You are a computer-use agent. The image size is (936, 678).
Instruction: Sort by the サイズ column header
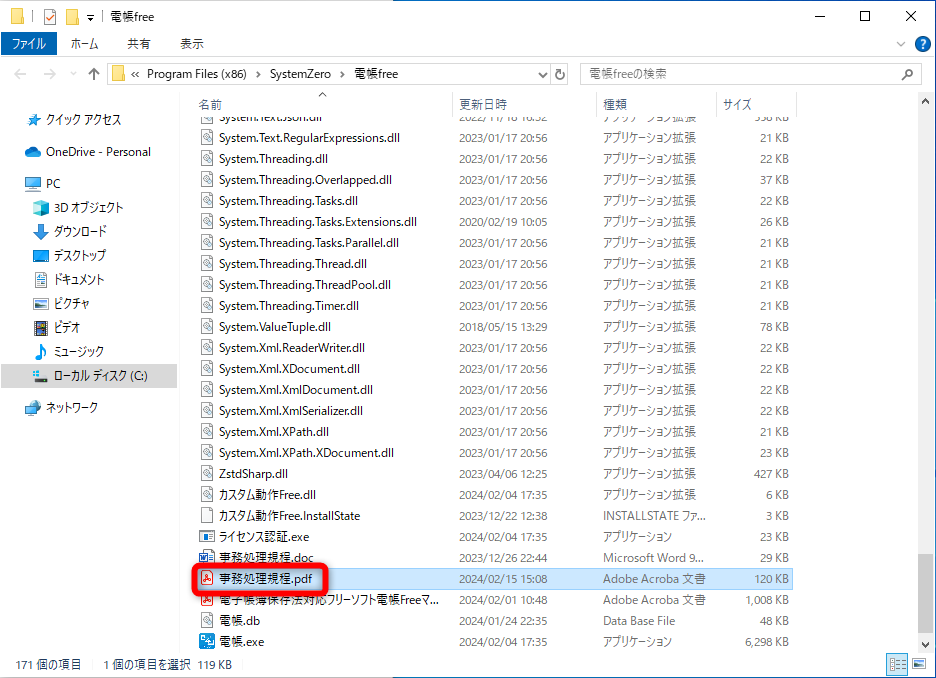coord(737,104)
